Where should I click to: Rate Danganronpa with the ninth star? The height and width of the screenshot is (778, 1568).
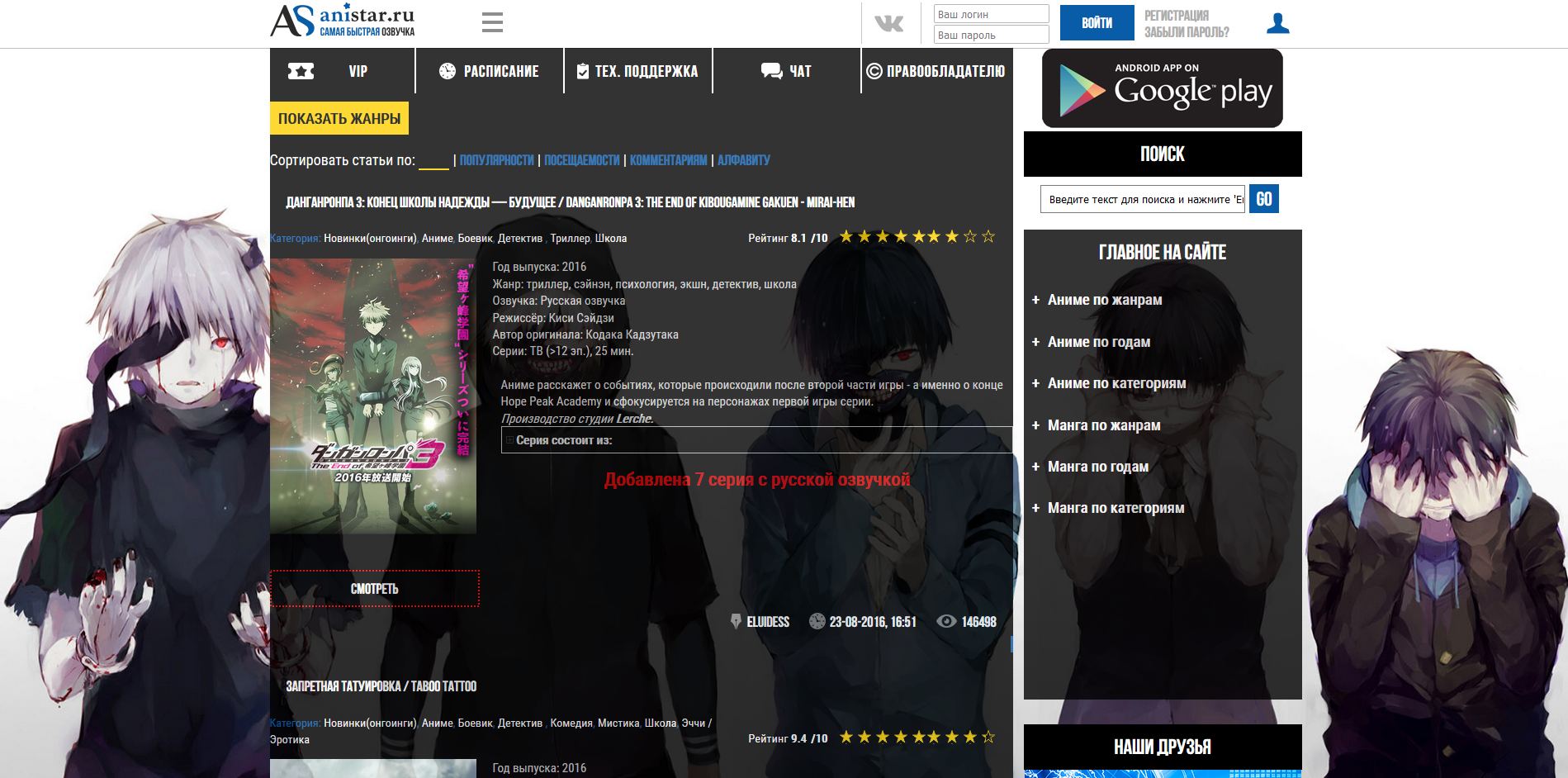click(988, 237)
